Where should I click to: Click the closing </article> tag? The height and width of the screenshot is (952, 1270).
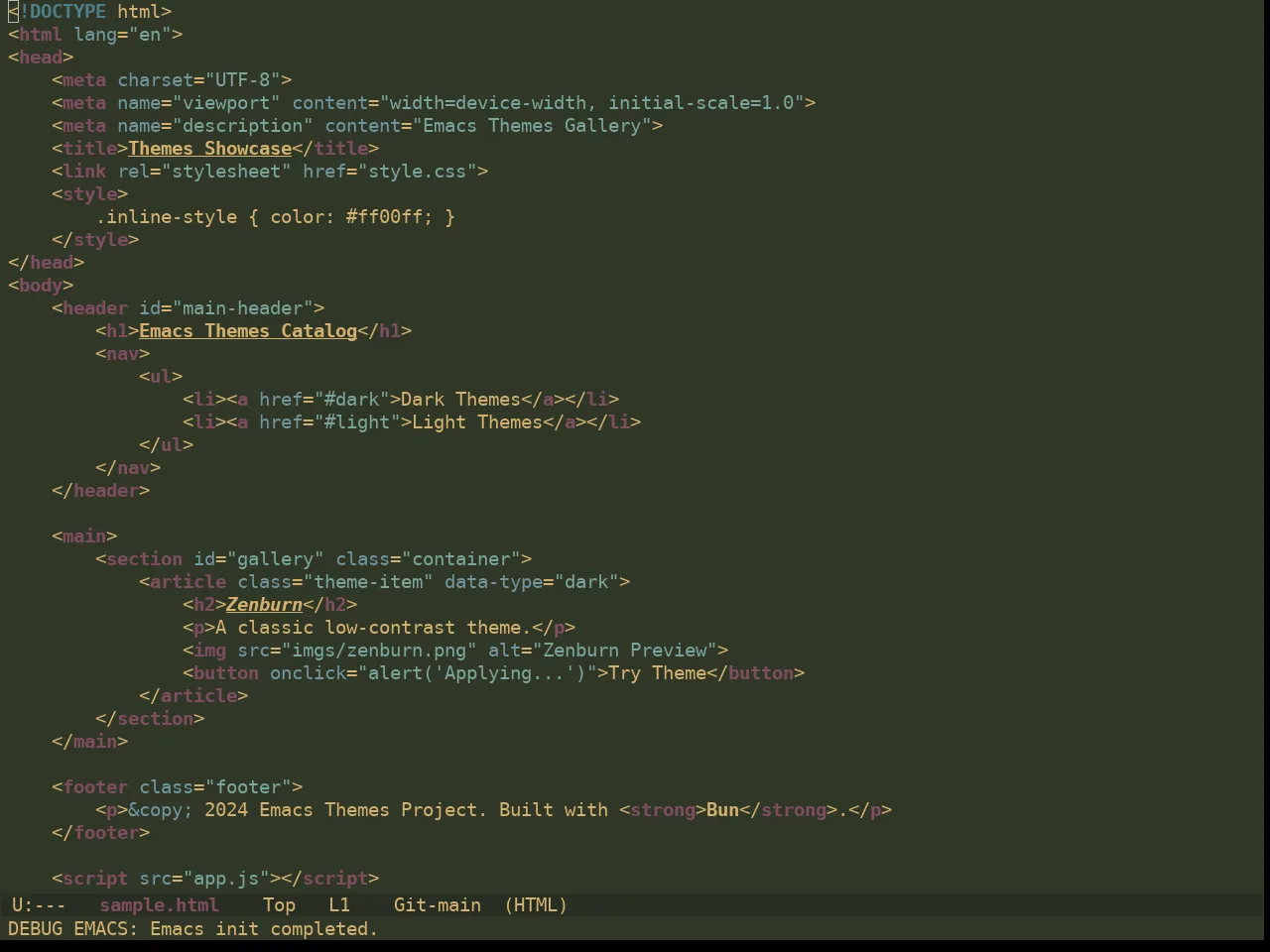coord(193,696)
